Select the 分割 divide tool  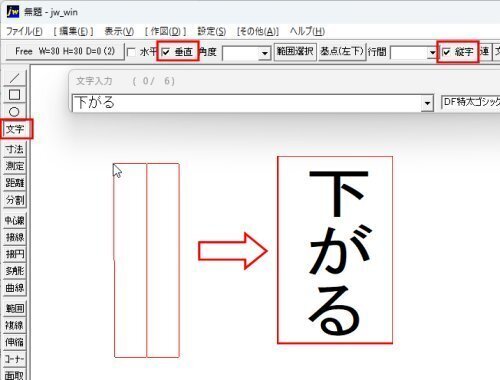click(x=15, y=200)
